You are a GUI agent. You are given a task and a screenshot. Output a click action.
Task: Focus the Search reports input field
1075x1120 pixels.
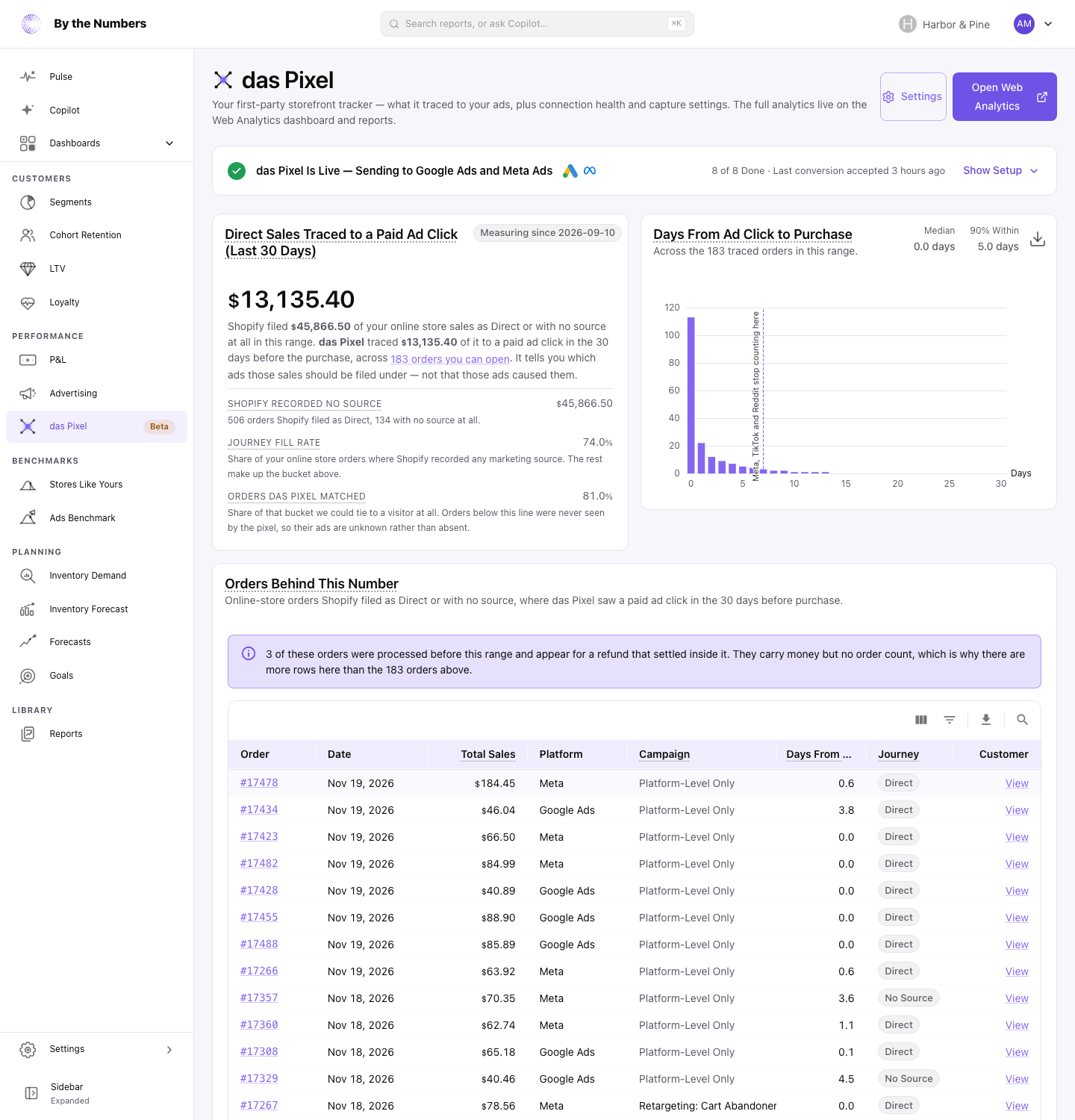coord(537,24)
